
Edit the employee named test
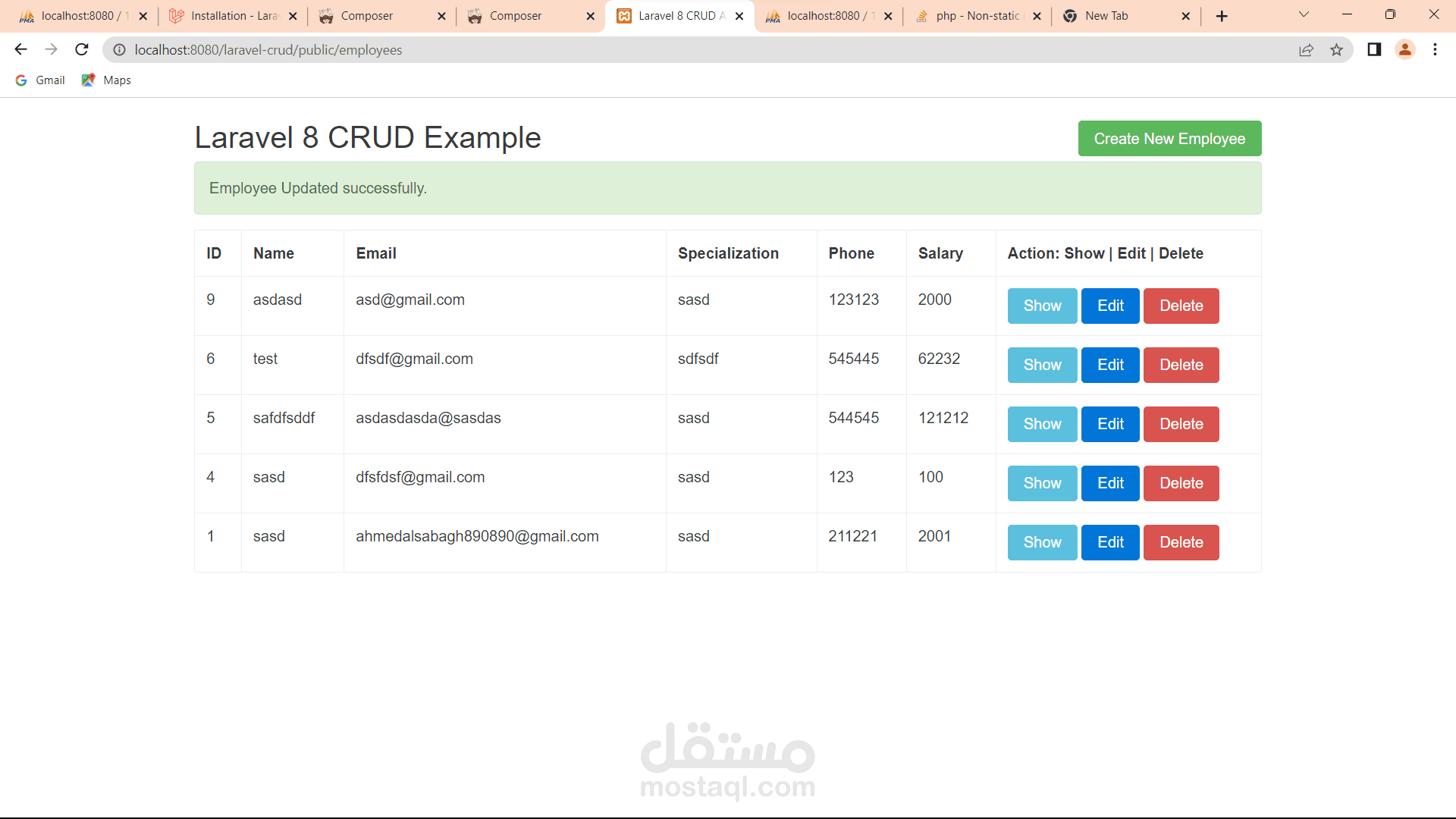coord(1110,365)
